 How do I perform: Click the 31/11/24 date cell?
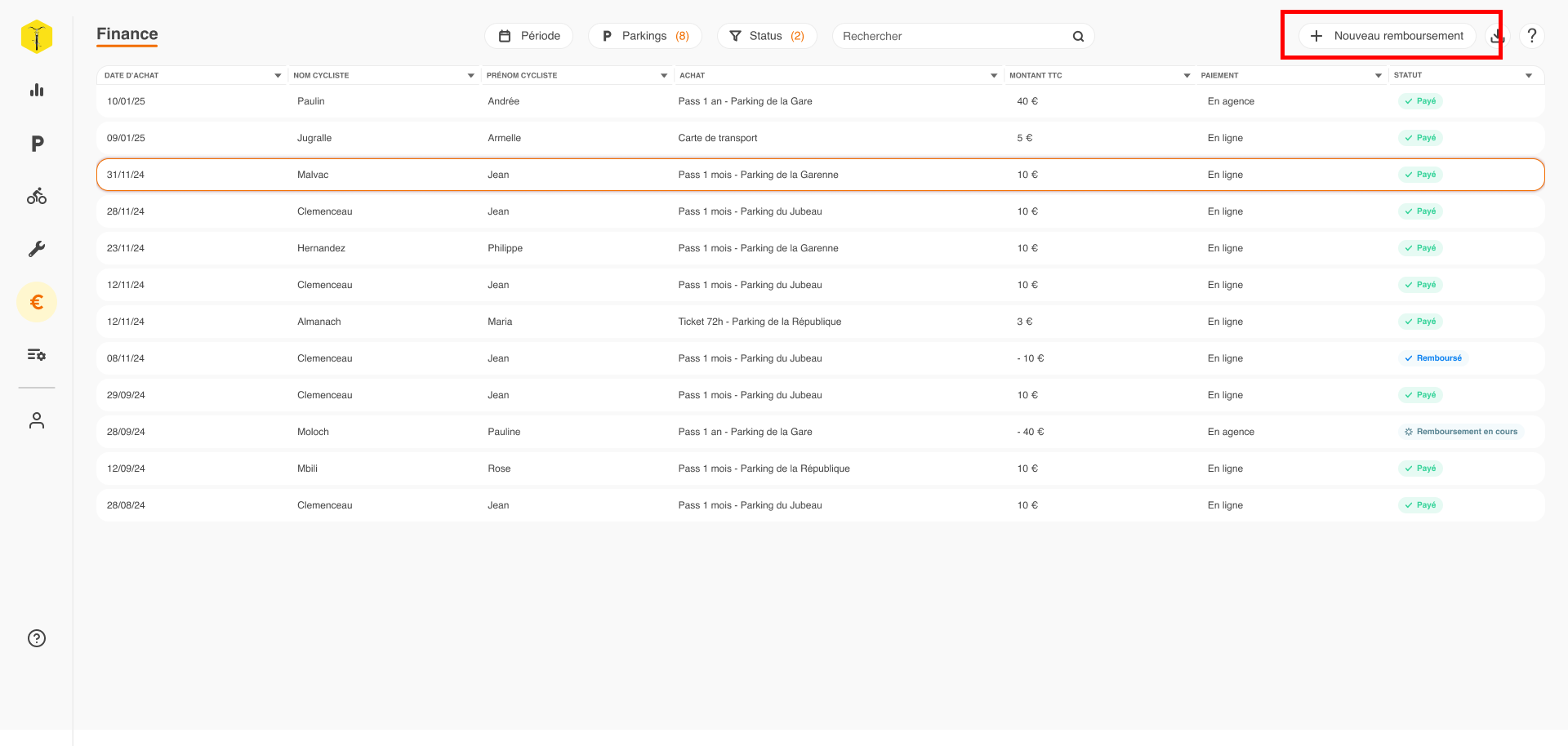click(126, 175)
